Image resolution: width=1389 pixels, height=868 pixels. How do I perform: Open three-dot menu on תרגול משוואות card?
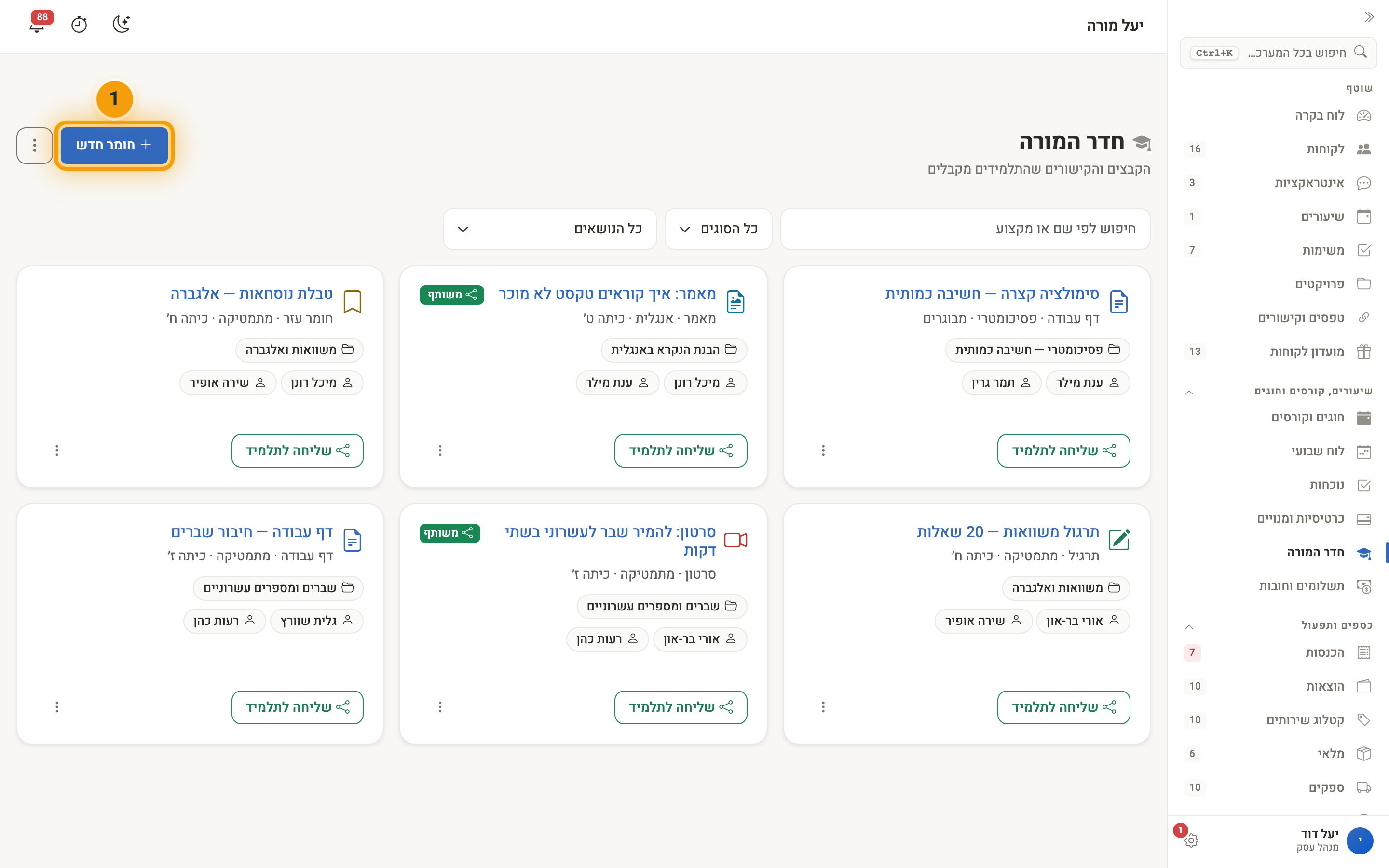point(823,706)
